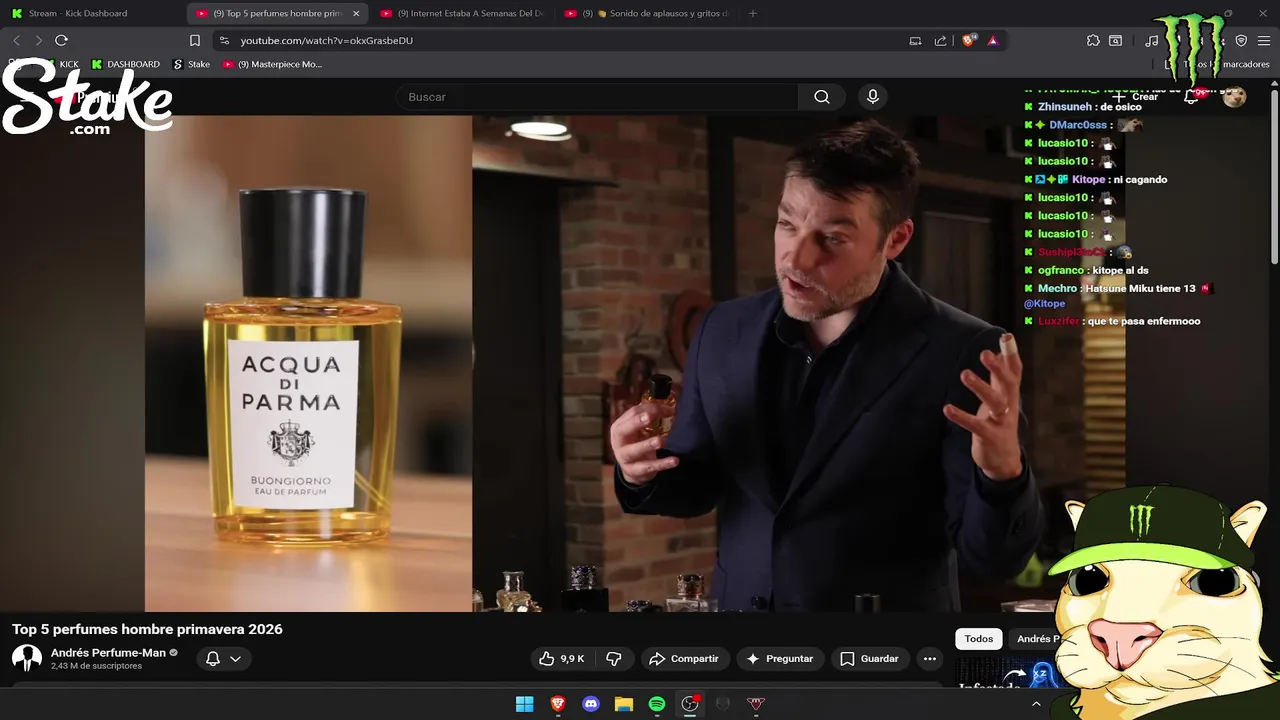Open OBS Studio from the taskbar
This screenshot has width=1280, height=720.
[x=690, y=704]
